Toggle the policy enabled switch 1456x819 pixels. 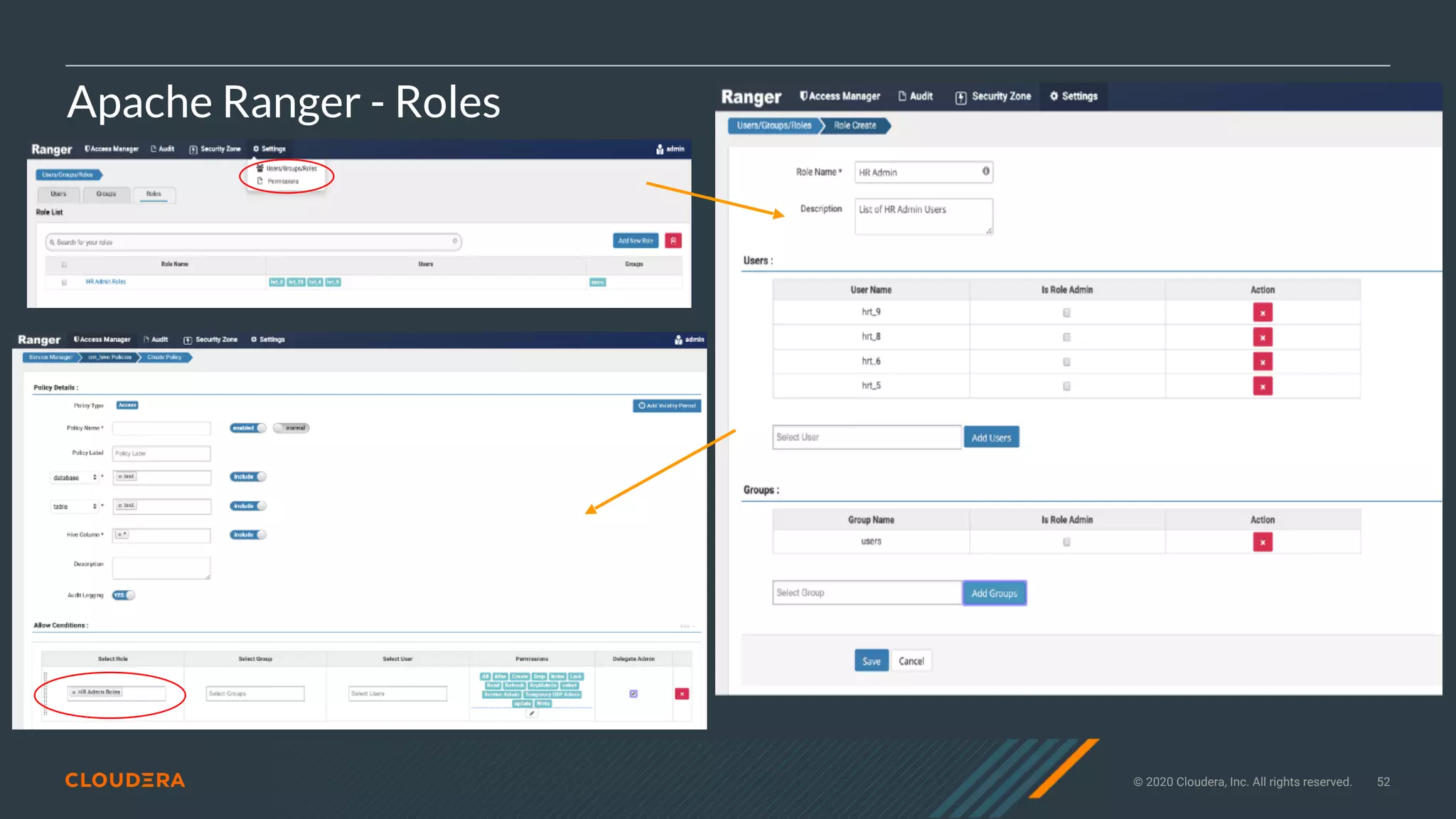coord(248,428)
